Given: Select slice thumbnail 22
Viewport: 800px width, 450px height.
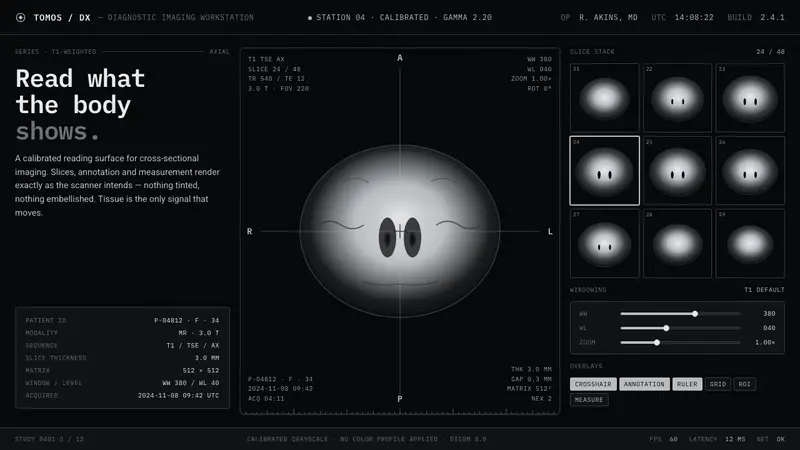Looking at the screenshot, I should pos(677,98).
